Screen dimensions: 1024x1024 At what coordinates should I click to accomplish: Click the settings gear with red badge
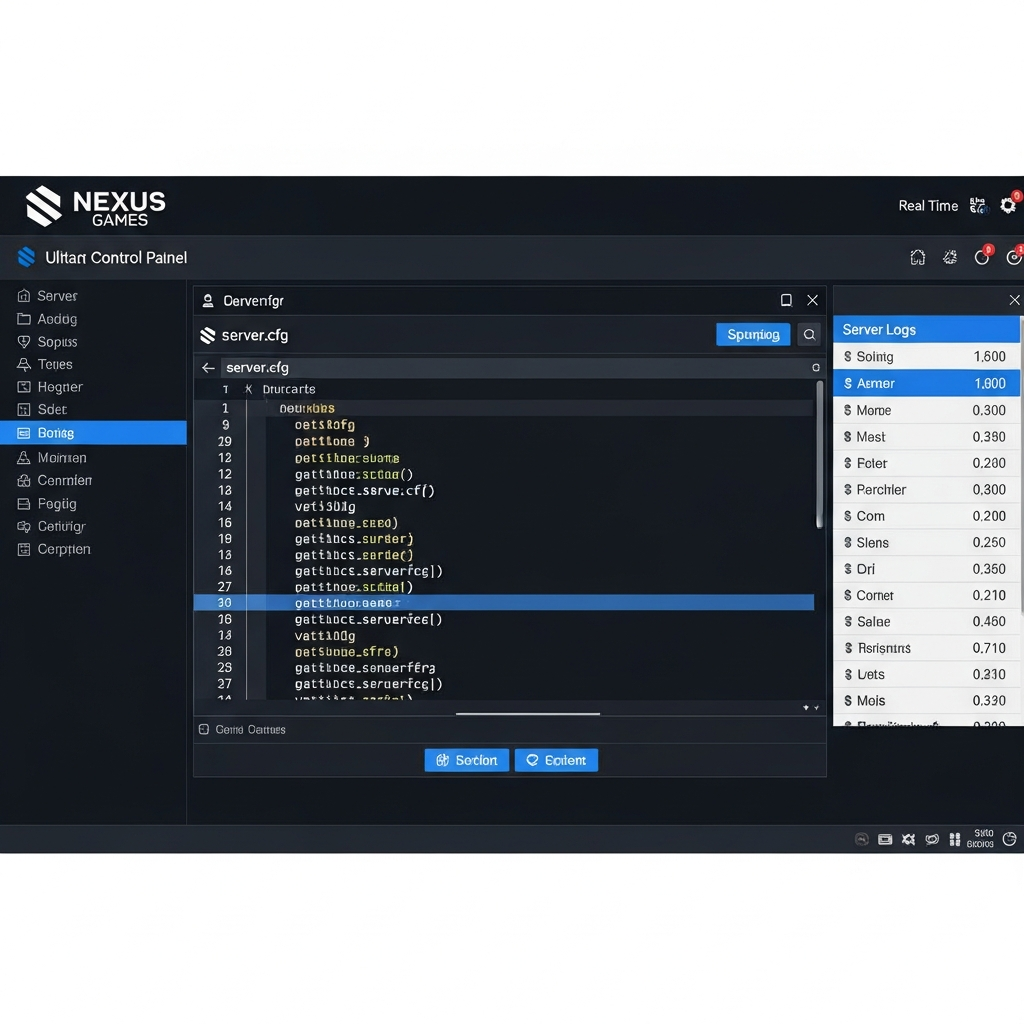click(1008, 205)
